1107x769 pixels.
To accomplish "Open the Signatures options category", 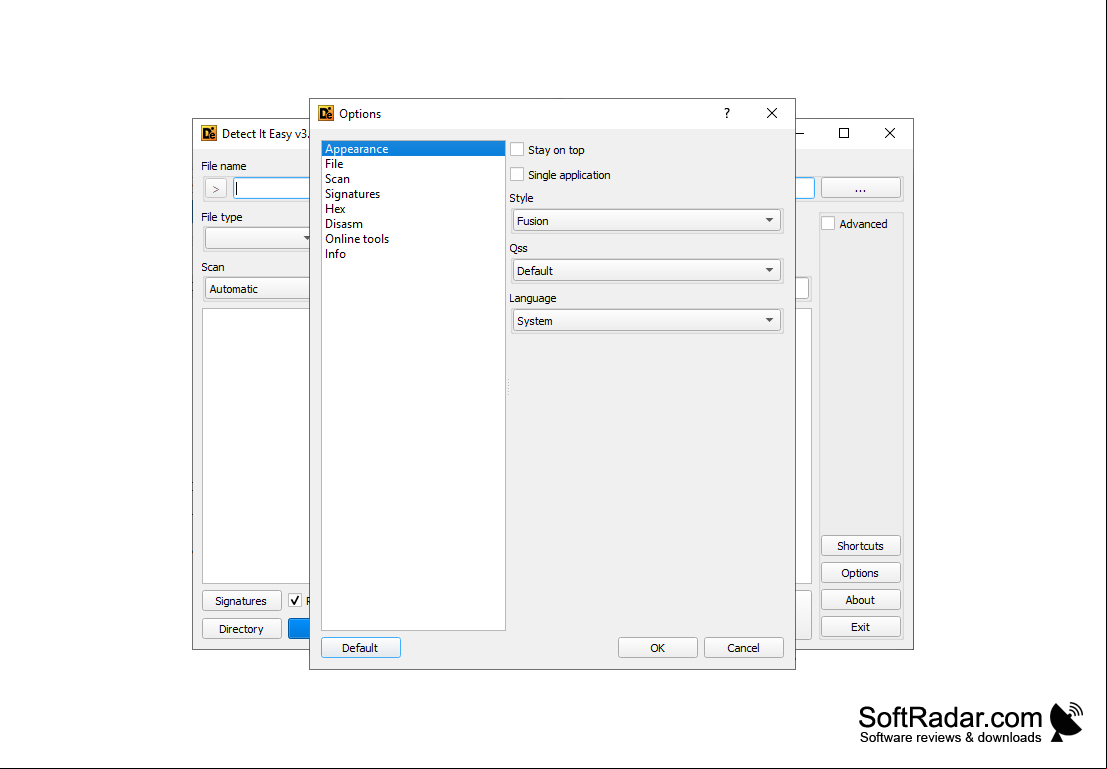I will click(413, 193).
